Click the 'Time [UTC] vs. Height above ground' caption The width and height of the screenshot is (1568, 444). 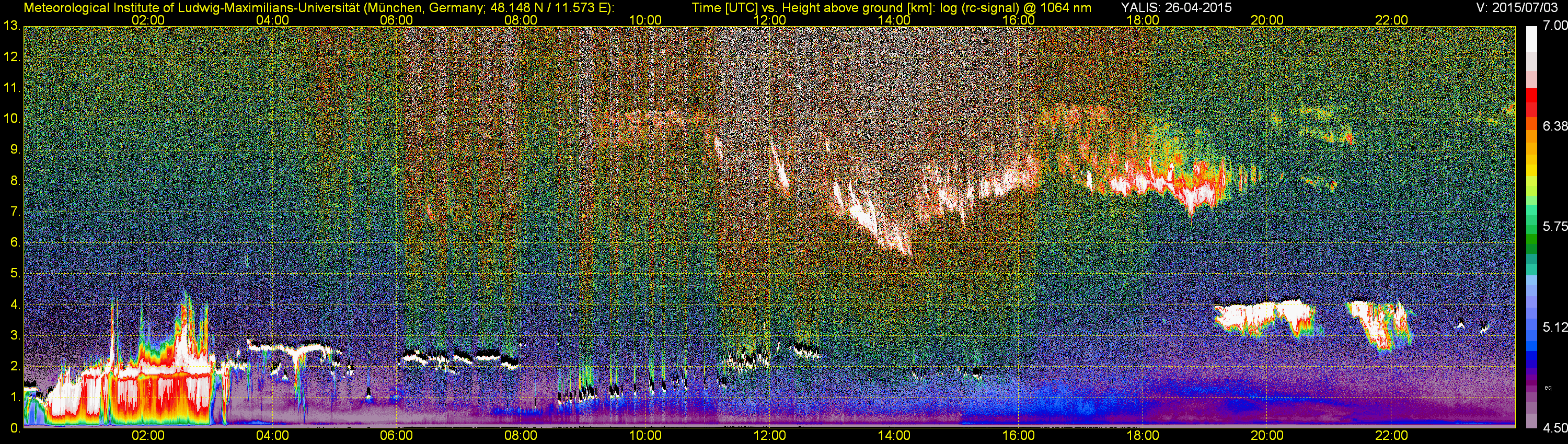(891, 8)
